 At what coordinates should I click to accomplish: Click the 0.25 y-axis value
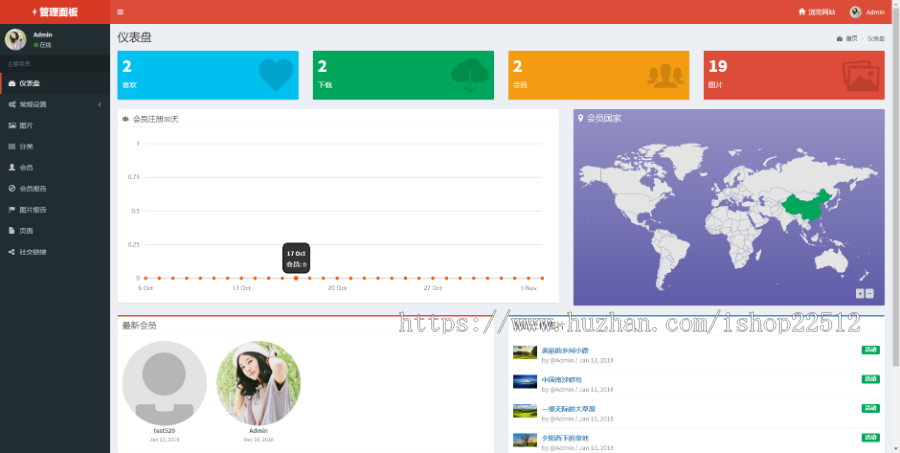[134, 245]
